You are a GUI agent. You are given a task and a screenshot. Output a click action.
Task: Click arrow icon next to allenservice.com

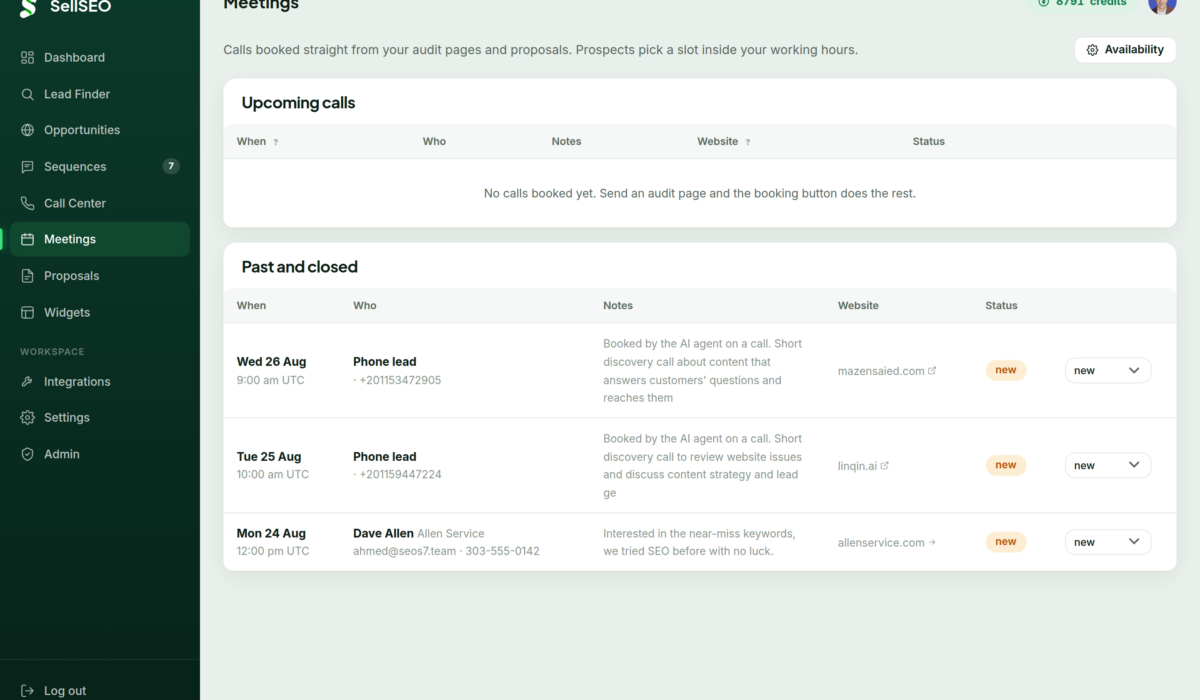933,542
